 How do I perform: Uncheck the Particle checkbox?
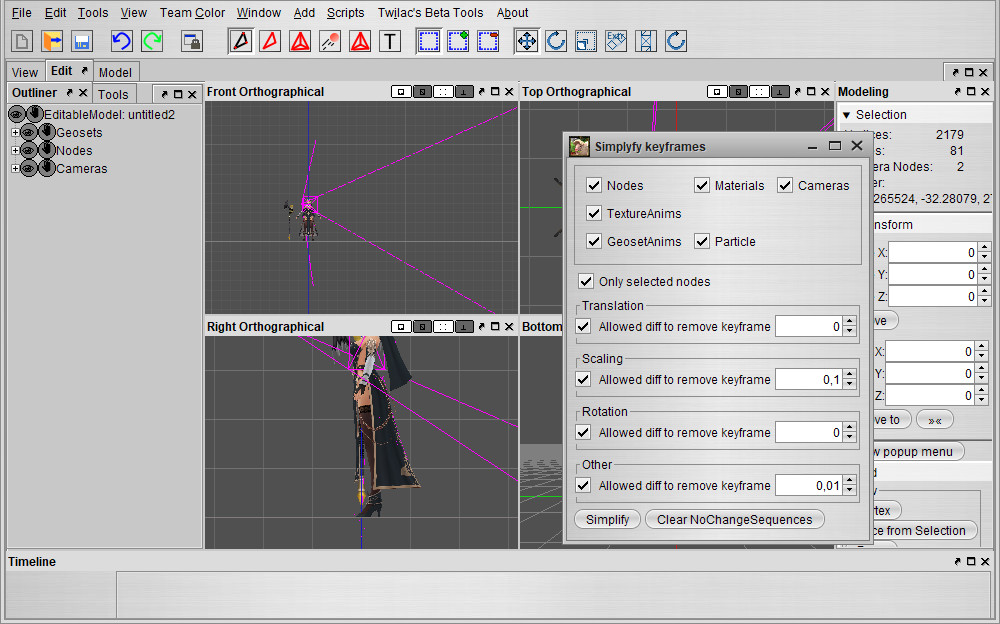pyautogui.click(x=702, y=241)
